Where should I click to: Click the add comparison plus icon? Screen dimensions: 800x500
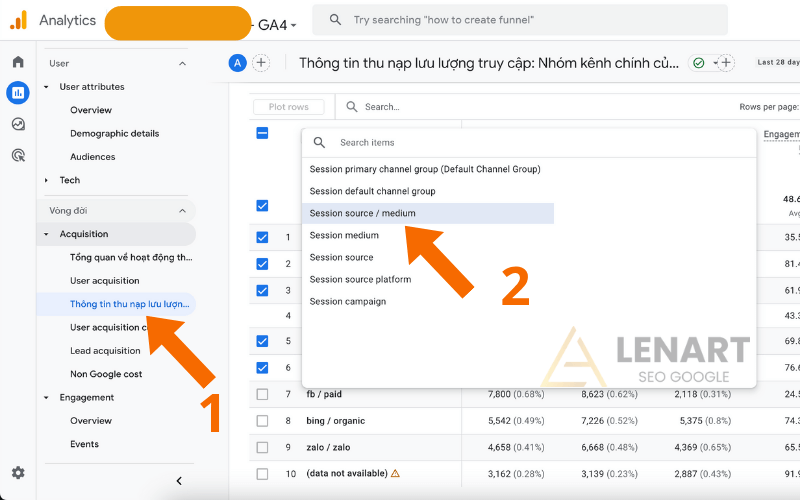tap(261, 63)
